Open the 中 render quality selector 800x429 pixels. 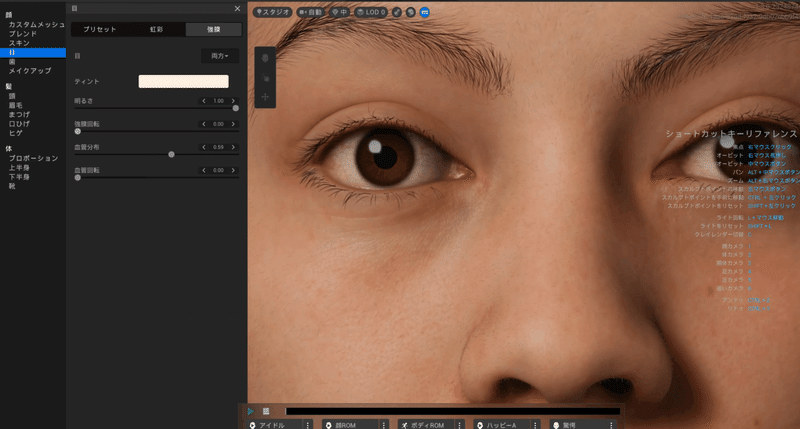coord(339,12)
